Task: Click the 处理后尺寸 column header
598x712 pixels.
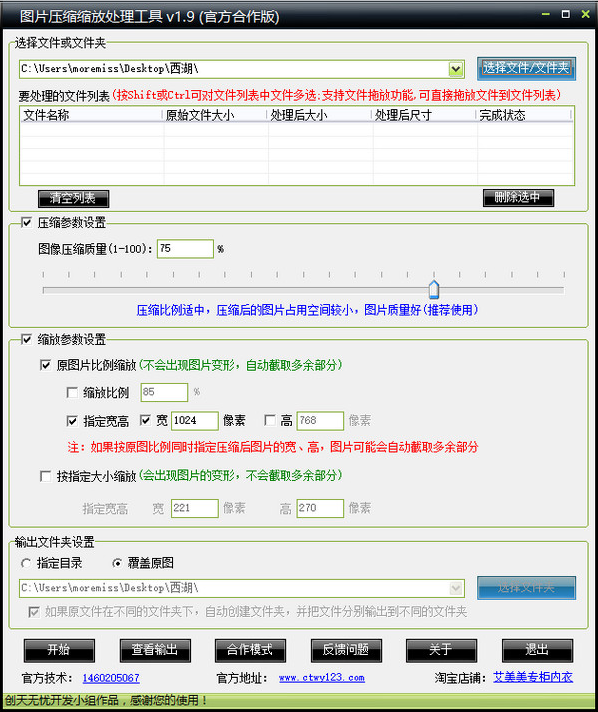Action: (x=424, y=115)
